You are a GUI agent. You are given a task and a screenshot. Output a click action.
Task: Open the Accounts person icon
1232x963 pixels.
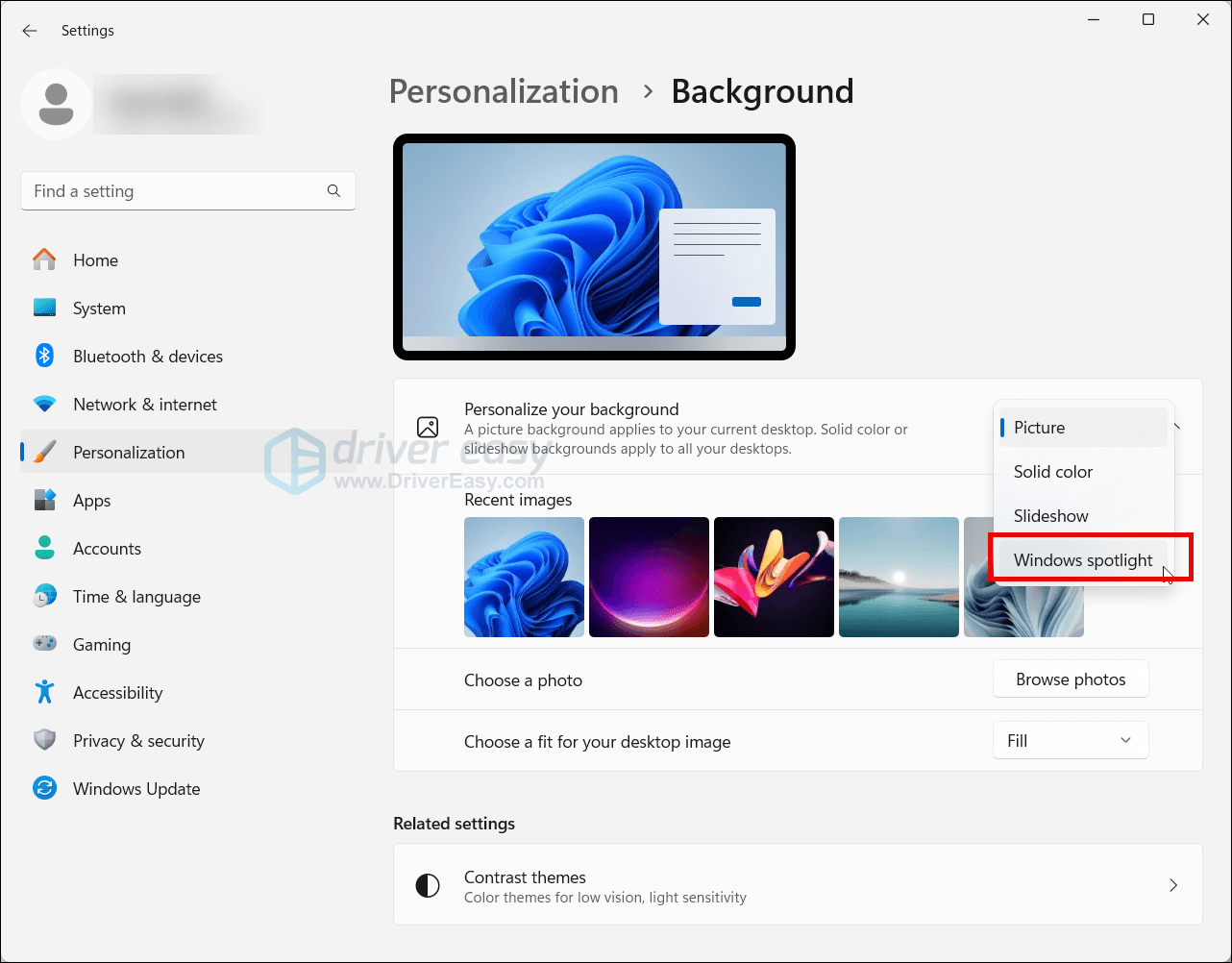pos(44,548)
